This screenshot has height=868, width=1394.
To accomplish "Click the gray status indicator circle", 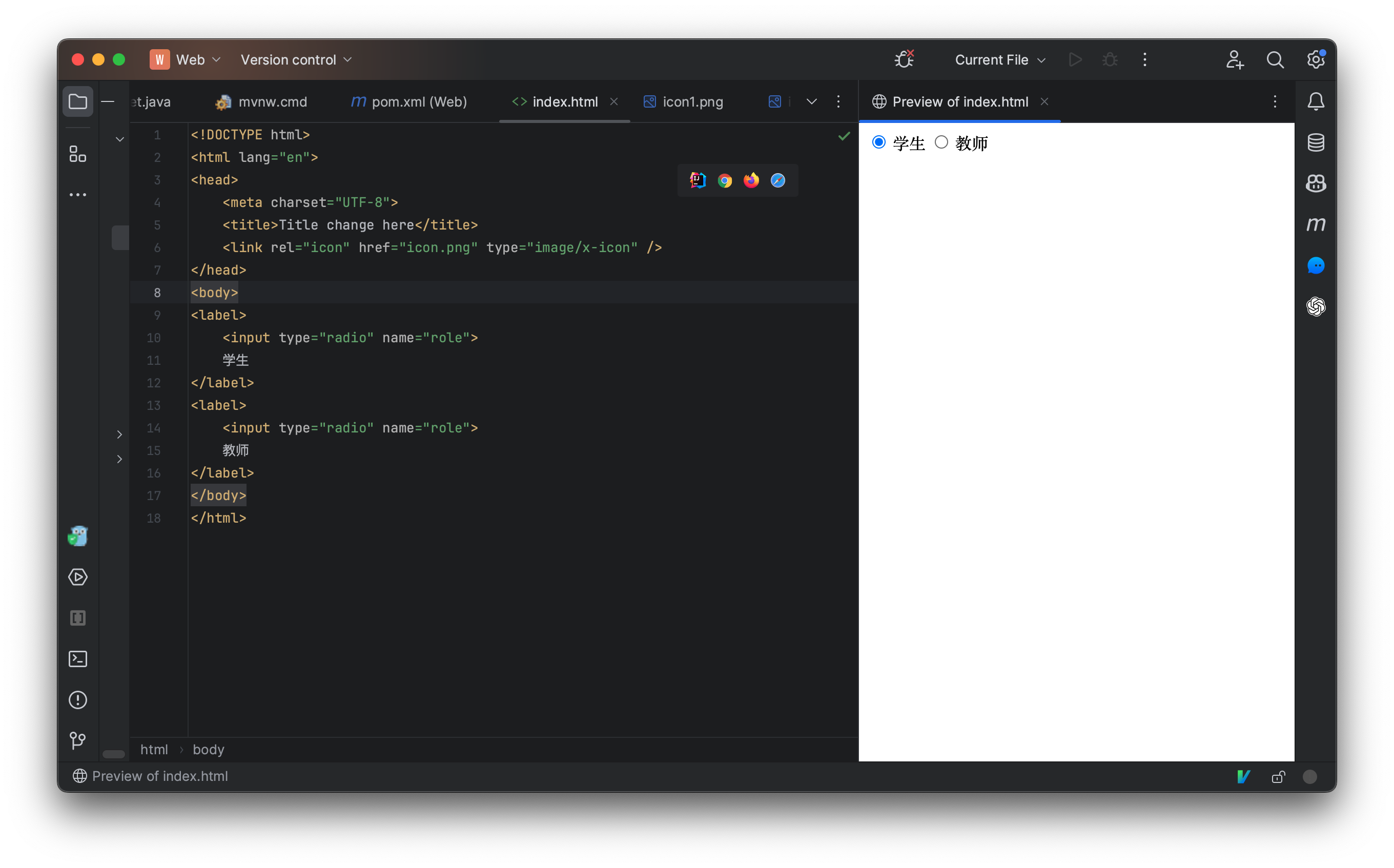I will tap(1309, 776).
